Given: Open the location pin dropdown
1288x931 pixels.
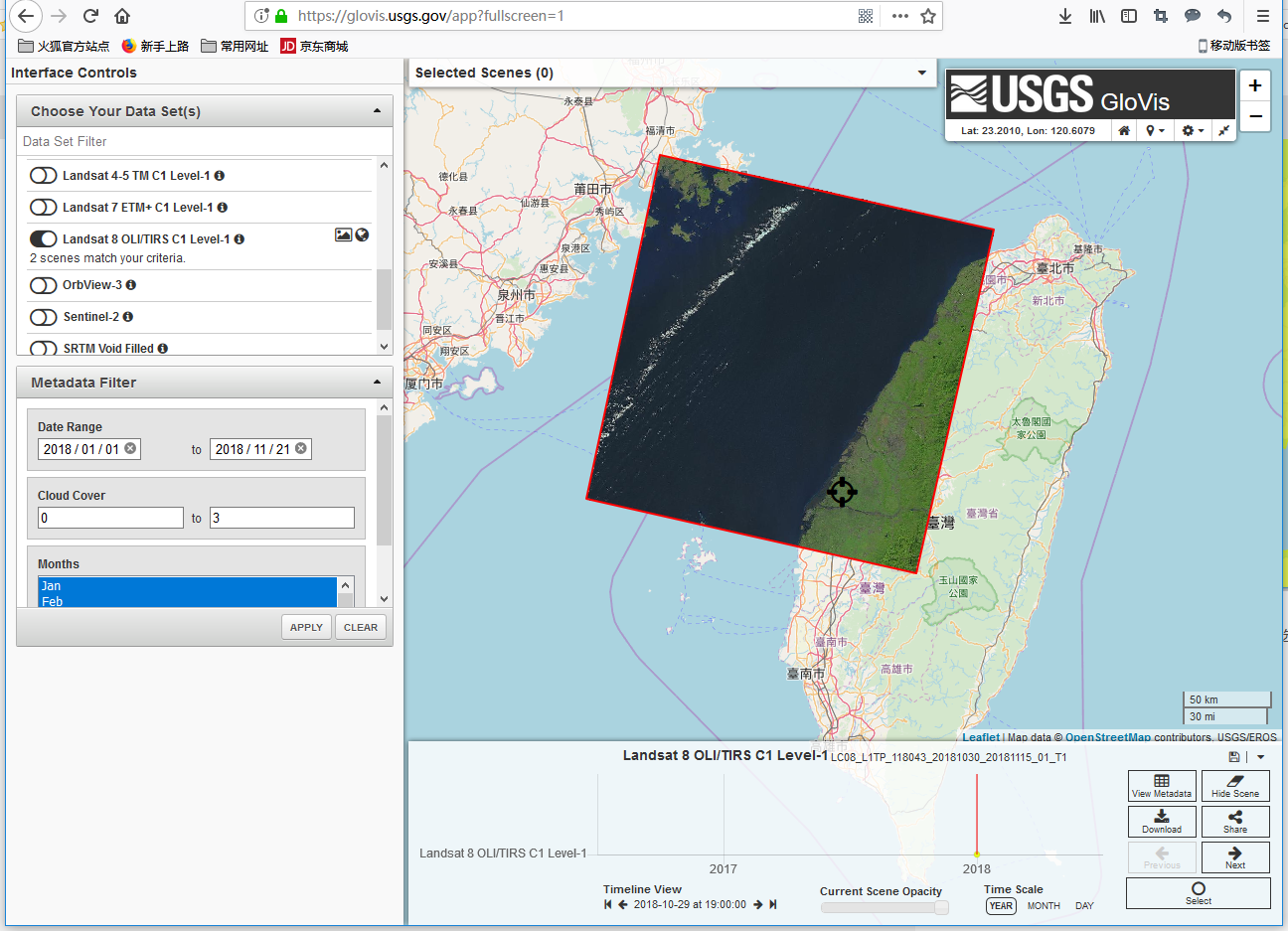Looking at the screenshot, I should tap(1156, 130).
